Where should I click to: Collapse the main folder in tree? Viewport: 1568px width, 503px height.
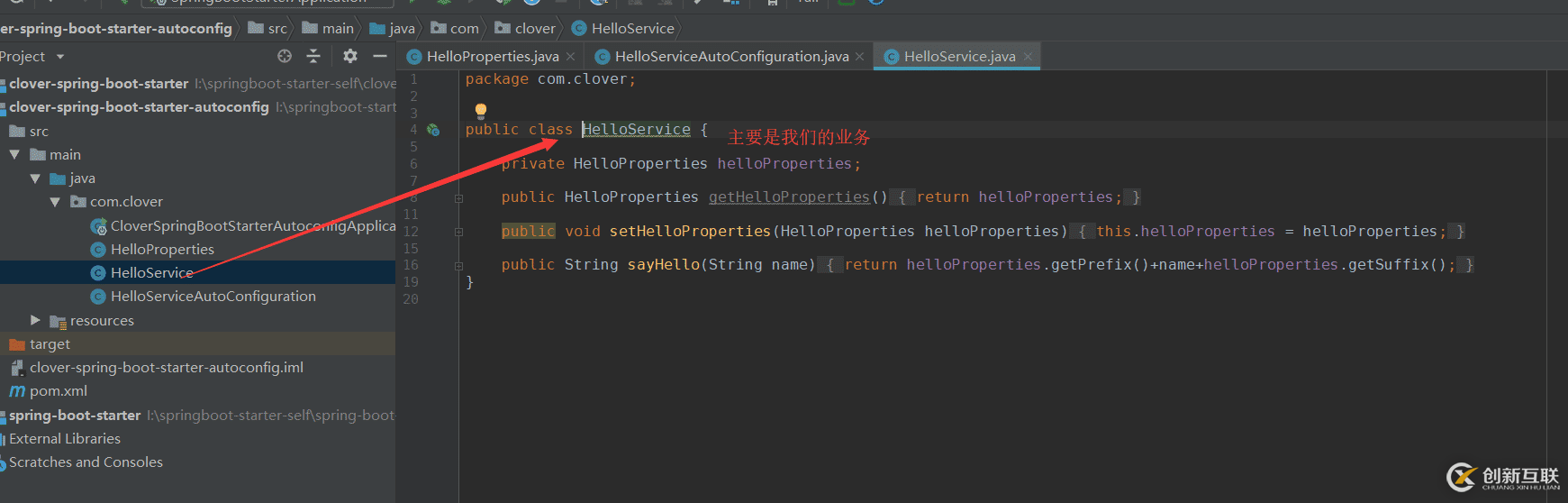[15, 155]
